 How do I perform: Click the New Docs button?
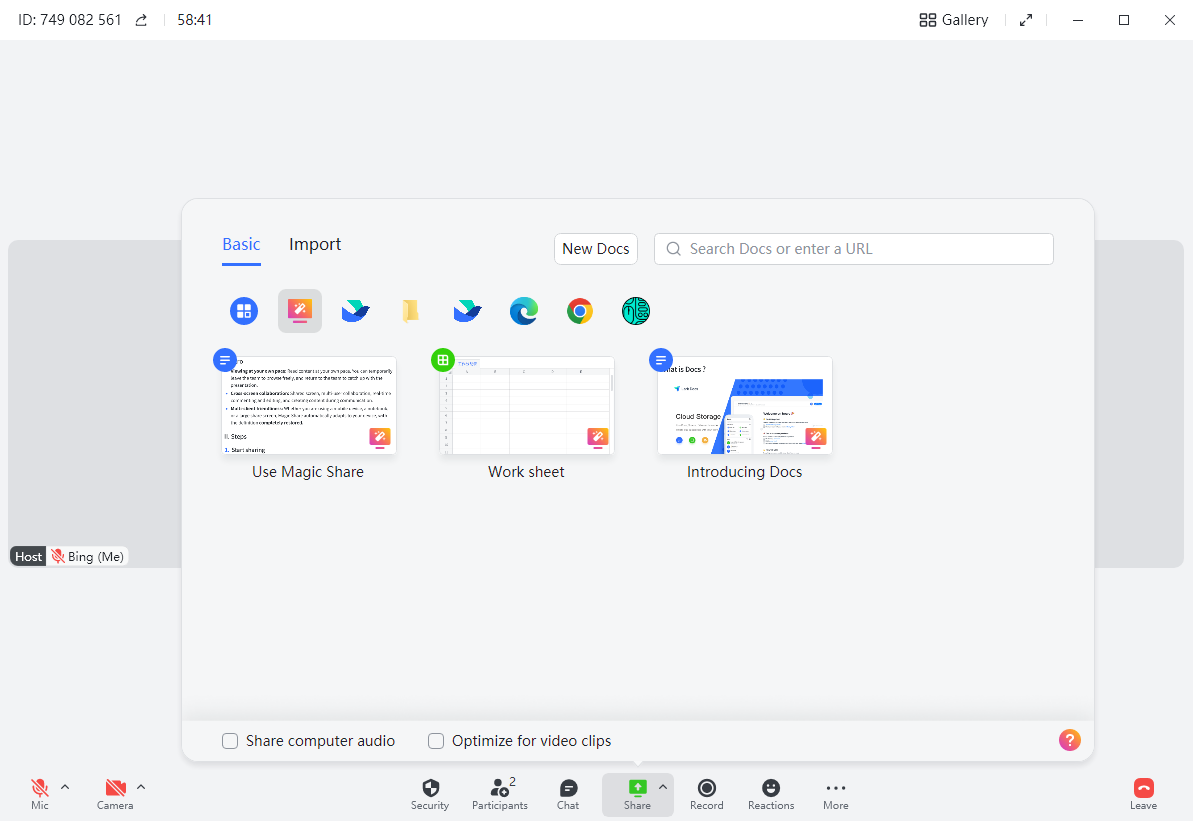596,249
